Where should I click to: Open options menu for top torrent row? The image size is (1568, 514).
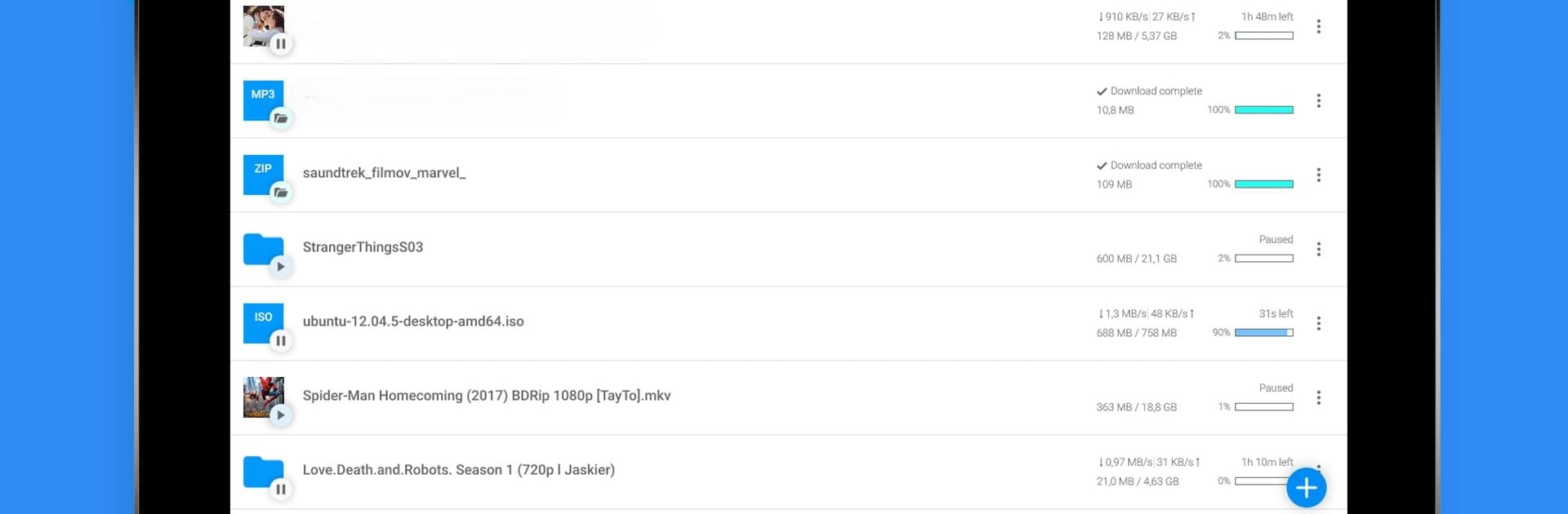1318,26
